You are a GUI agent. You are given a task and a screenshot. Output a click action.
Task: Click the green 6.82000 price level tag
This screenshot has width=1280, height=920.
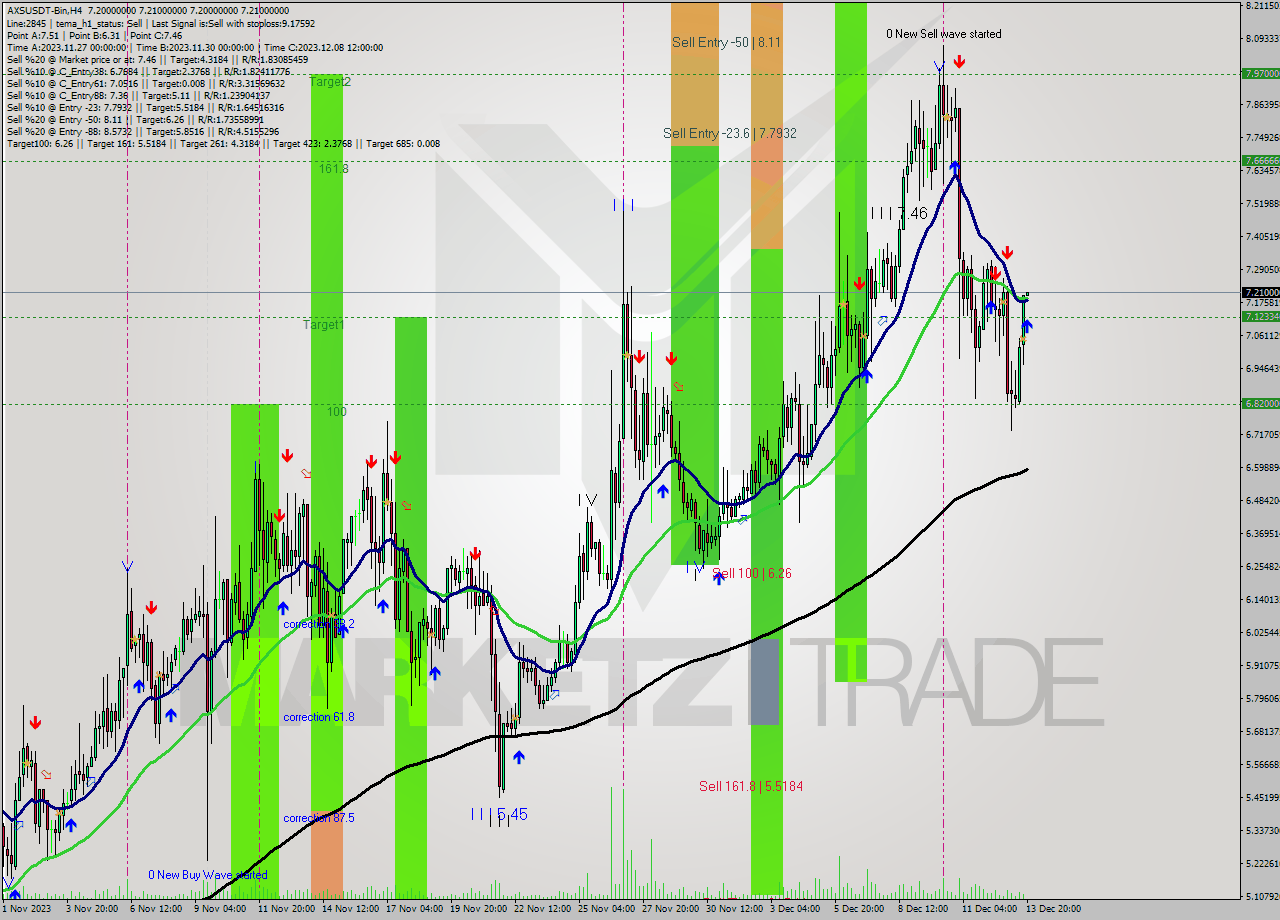[x=1260, y=403]
